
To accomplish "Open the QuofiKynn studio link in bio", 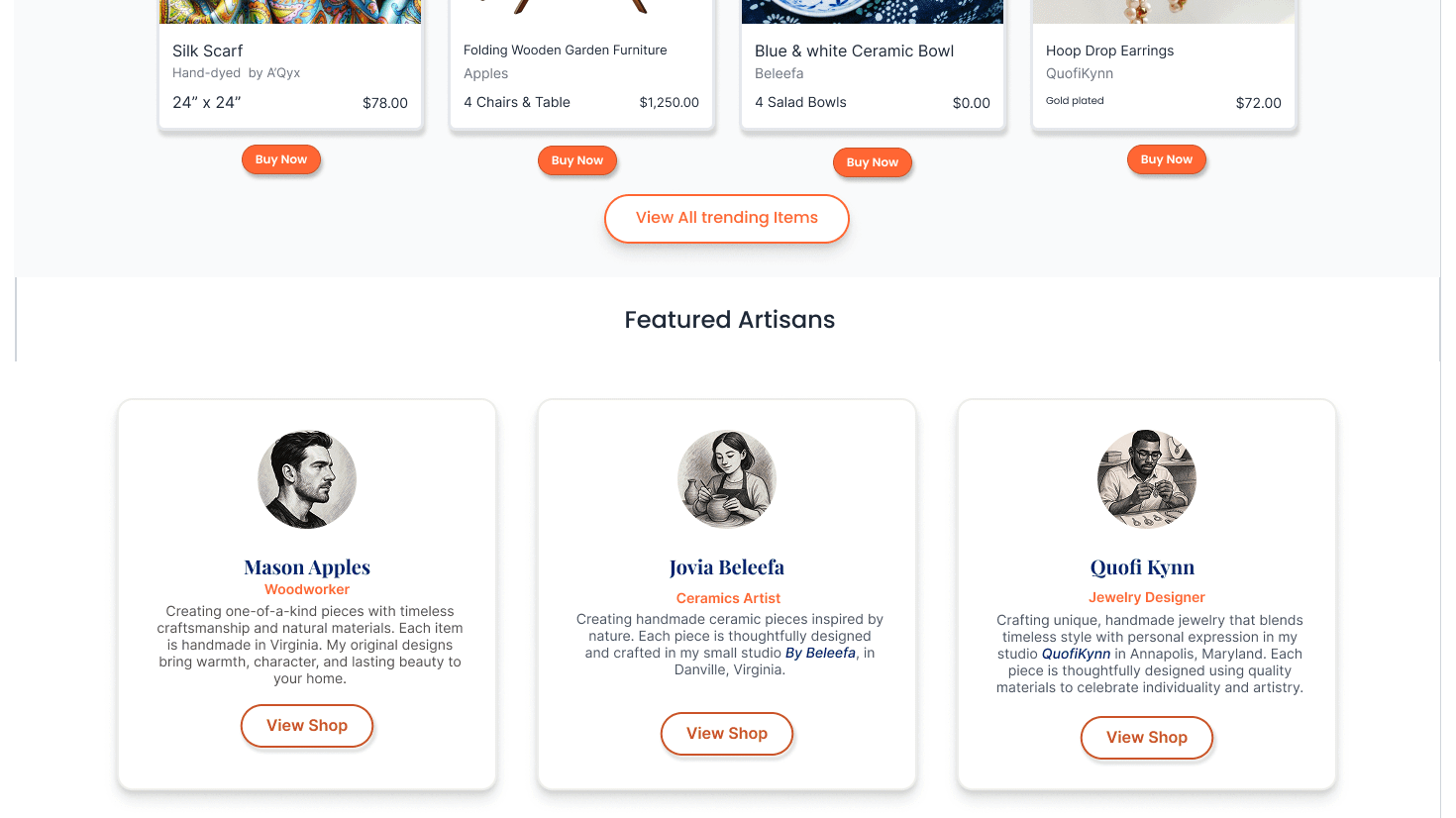I will (x=1076, y=655).
